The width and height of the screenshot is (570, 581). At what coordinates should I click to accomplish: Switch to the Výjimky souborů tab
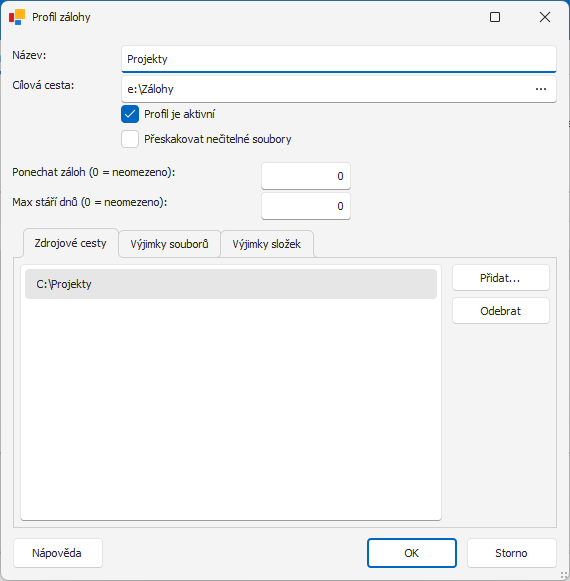[169, 244]
